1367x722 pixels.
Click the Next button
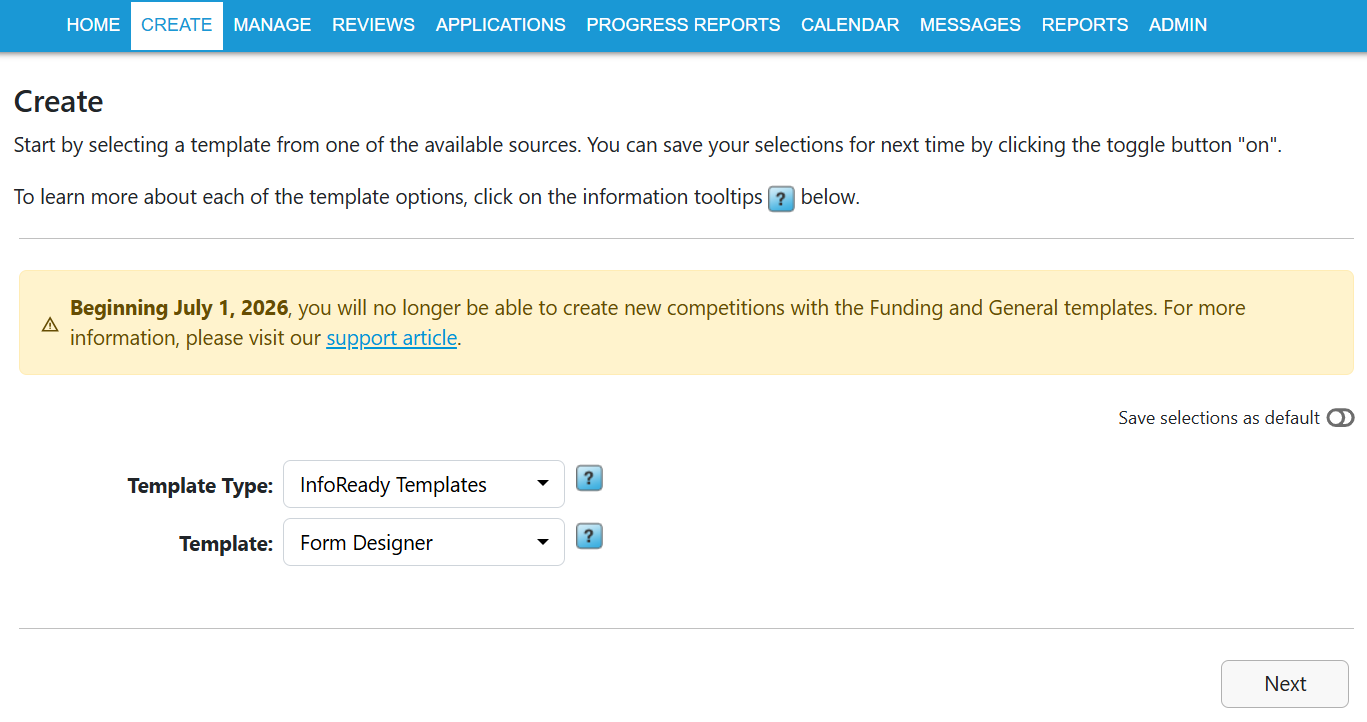(1284, 683)
